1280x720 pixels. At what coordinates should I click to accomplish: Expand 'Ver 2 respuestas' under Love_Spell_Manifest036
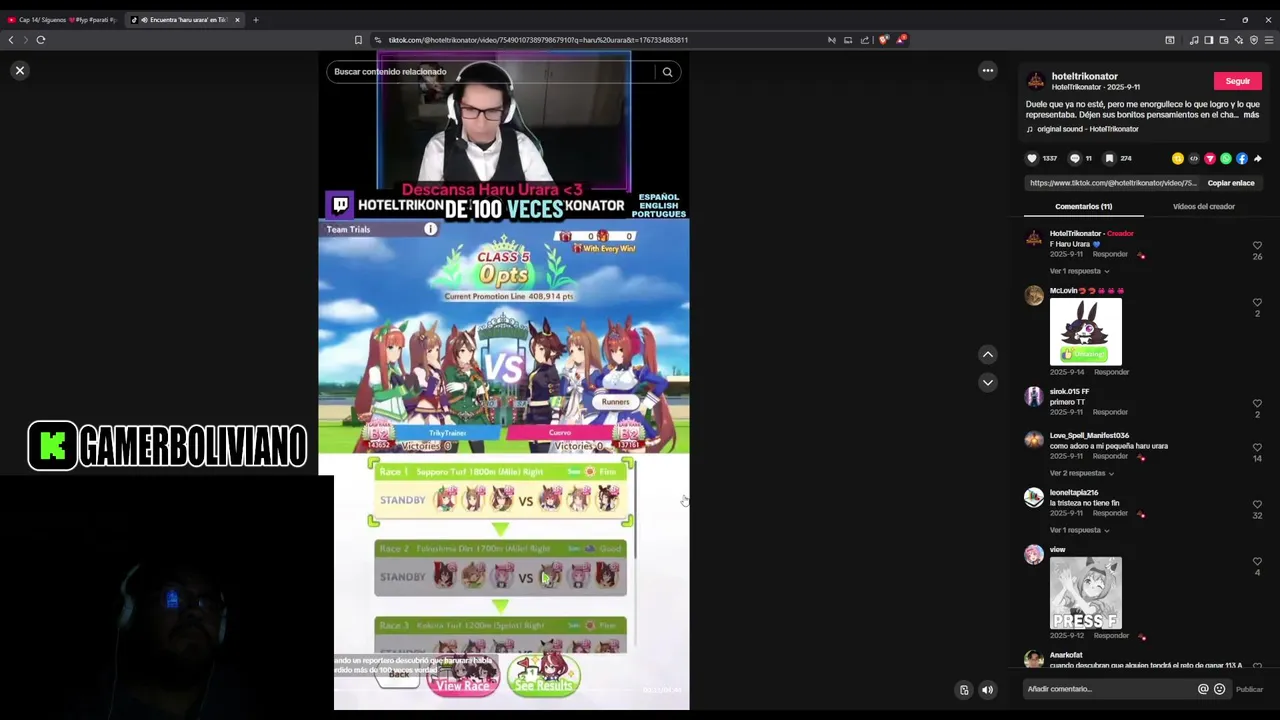coord(1081,473)
